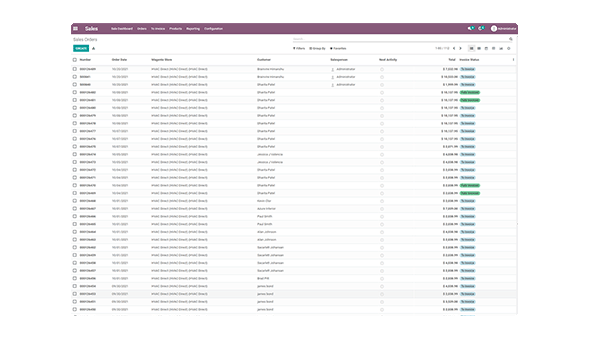
Task: Open optional columns three-dot menu
Action: pos(513,60)
